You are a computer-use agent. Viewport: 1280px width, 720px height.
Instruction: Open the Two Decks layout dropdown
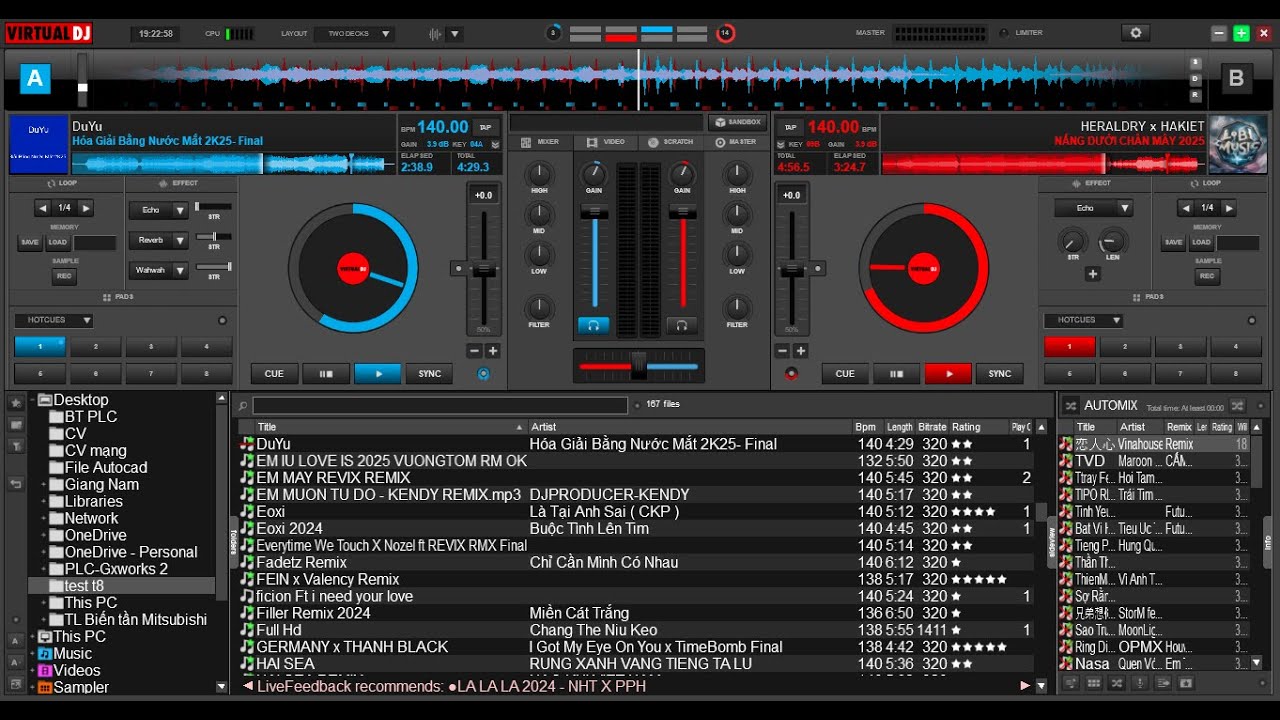point(354,34)
